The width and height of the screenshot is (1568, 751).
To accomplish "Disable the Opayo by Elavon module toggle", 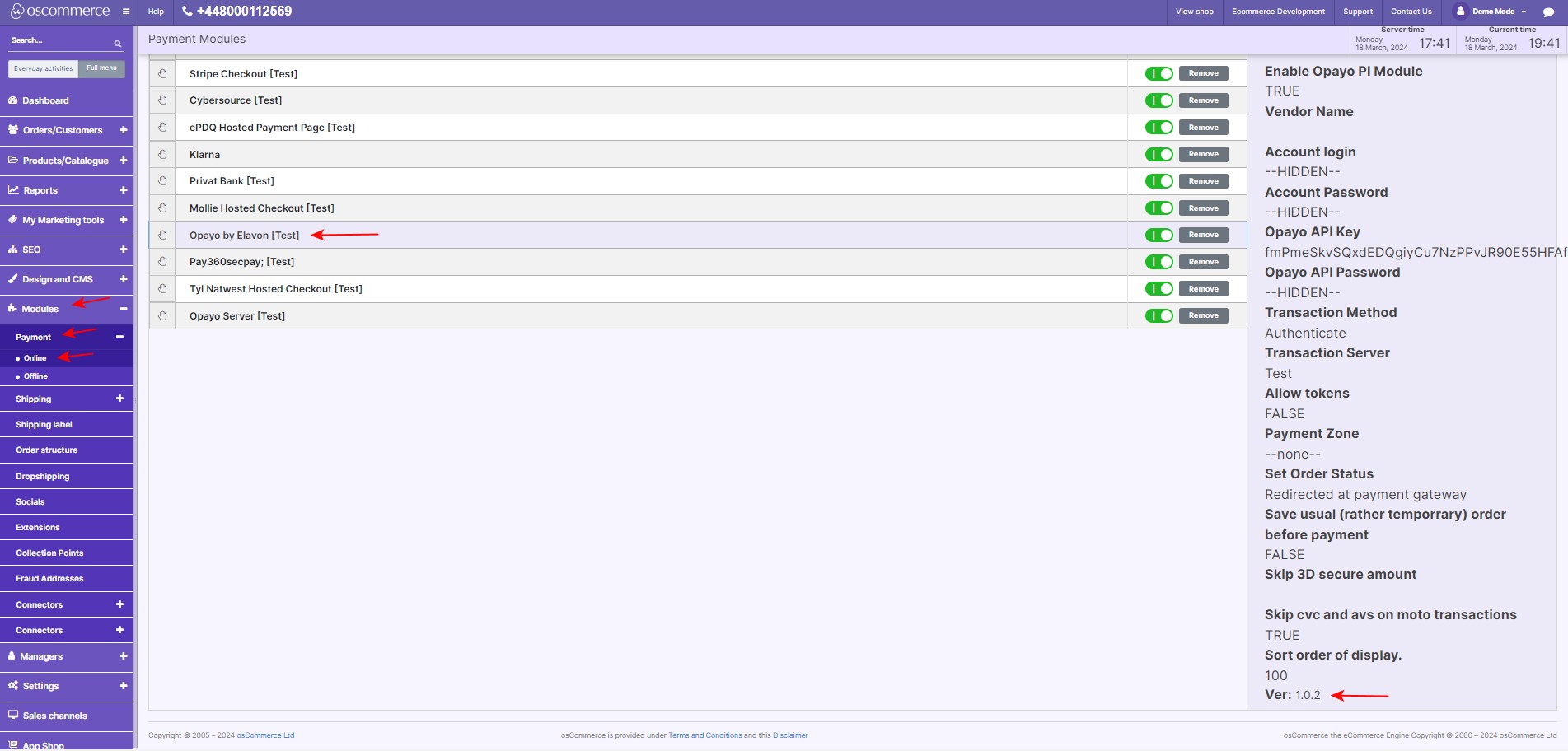I will click(1158, 236).
